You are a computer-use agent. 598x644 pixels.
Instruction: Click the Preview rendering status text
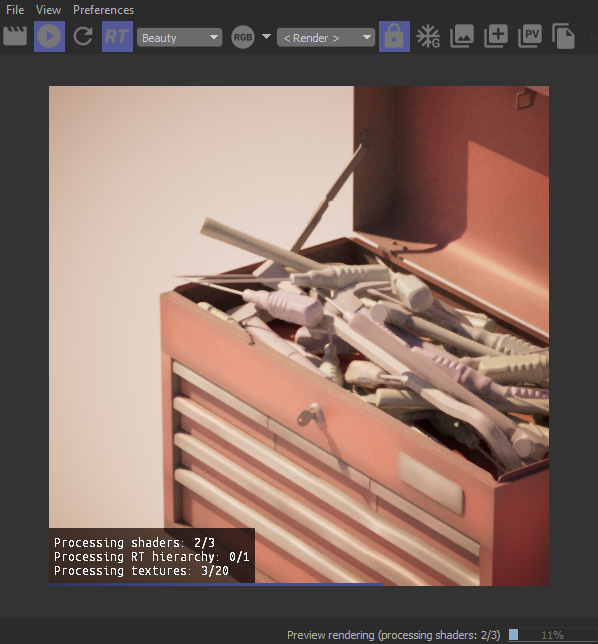[393, 635]
